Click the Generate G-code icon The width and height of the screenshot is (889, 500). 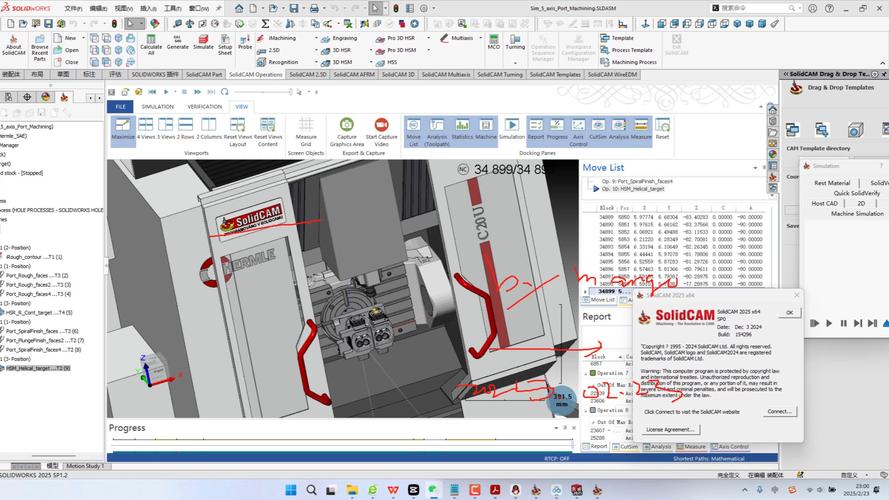coord(177,42)
